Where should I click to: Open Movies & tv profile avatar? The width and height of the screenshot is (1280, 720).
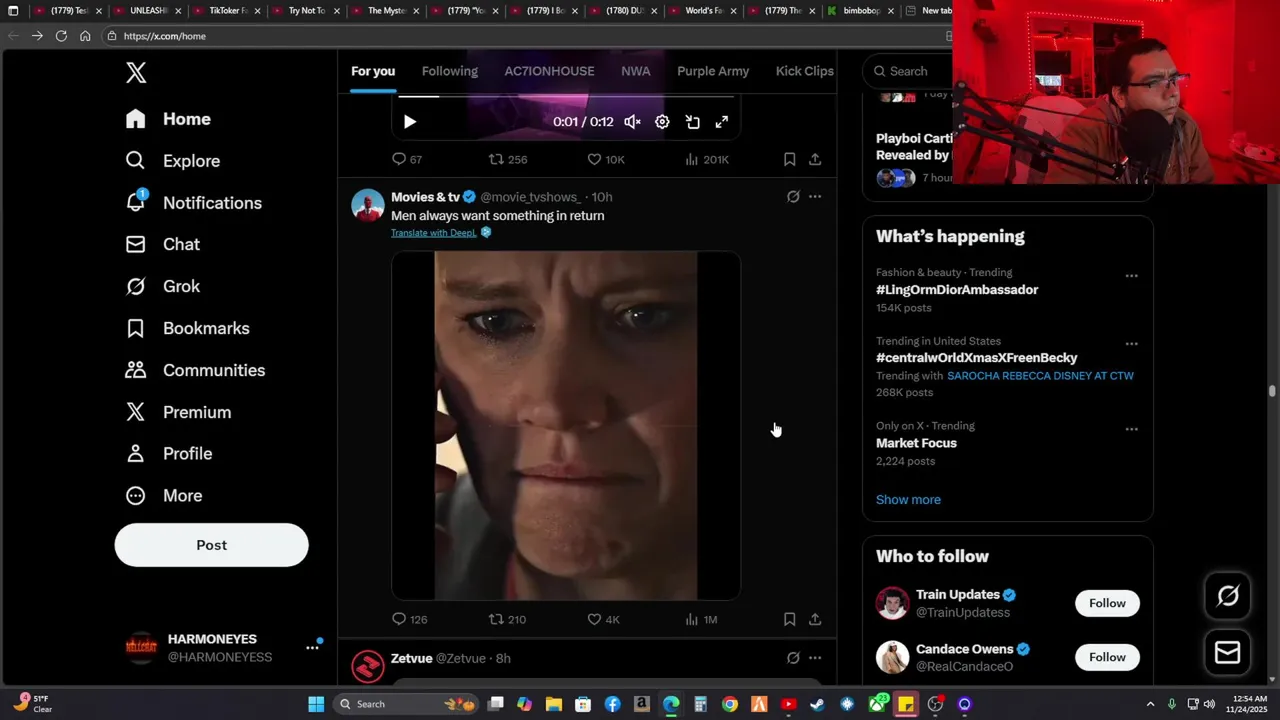(368, 205)
